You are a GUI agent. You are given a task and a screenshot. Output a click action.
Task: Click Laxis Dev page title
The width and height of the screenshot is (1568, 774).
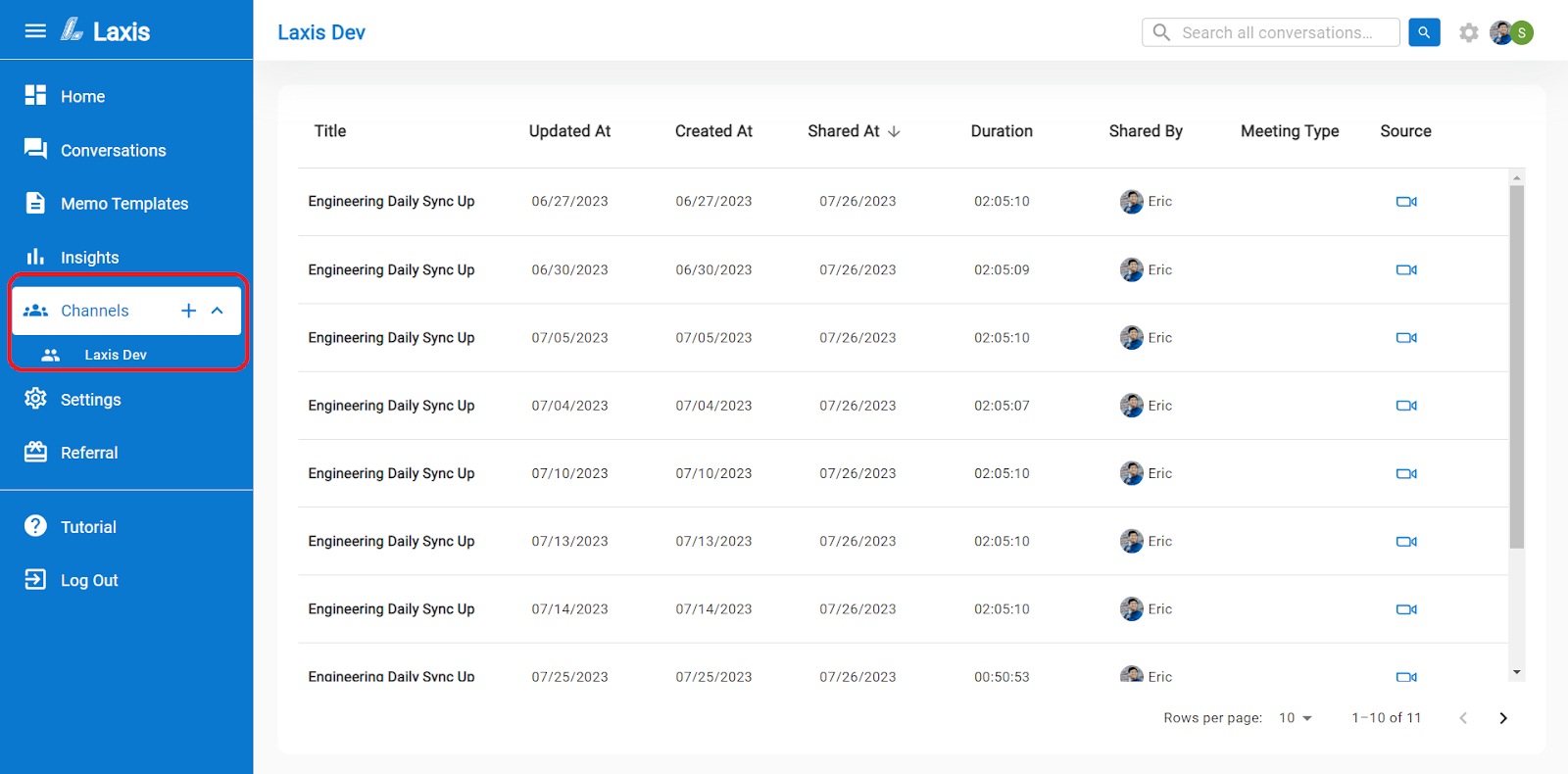321,32
